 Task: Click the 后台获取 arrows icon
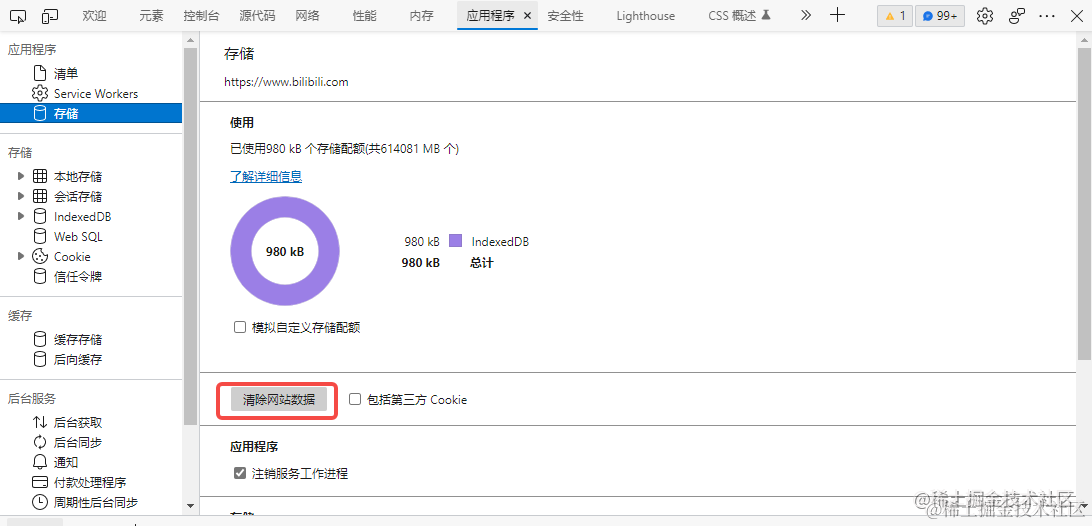(40, 422)
